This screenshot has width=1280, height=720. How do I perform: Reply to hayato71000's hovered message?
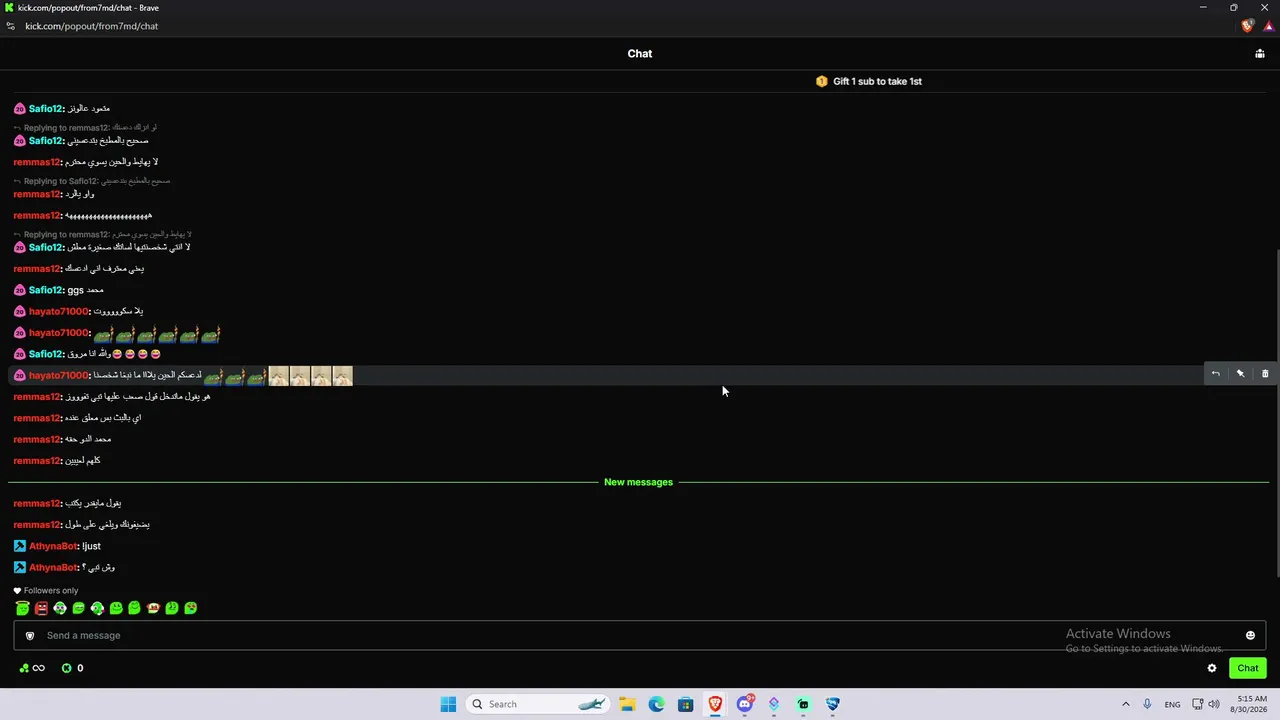[x=1215, y=374]
